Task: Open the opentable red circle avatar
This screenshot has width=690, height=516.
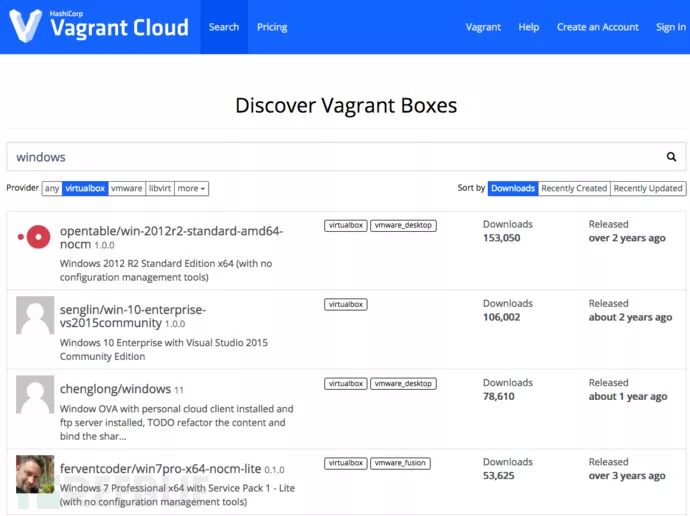Action: coord(35,237)
